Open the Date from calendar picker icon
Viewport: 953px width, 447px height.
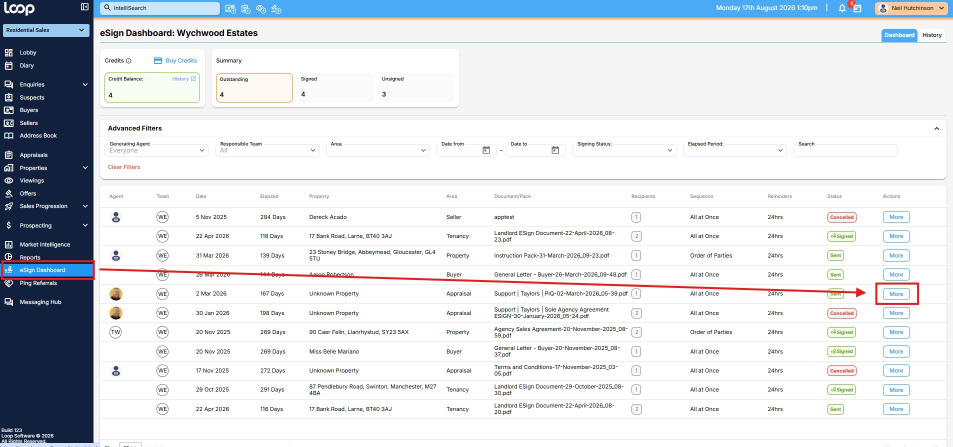(486, 150)
